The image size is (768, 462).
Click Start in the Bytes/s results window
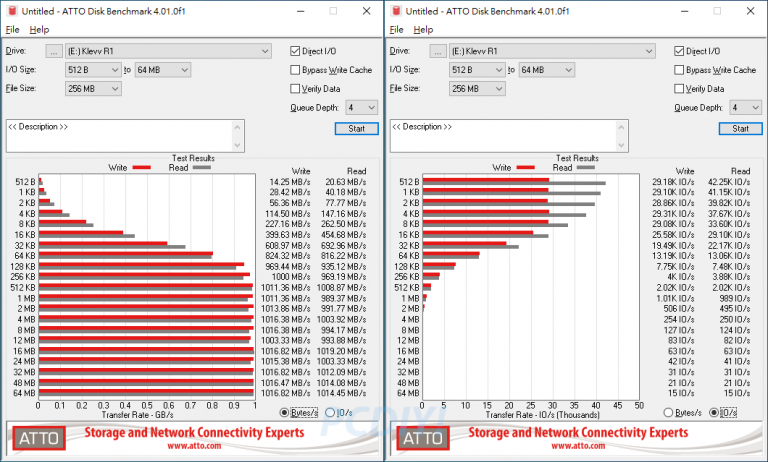(357, 128)
